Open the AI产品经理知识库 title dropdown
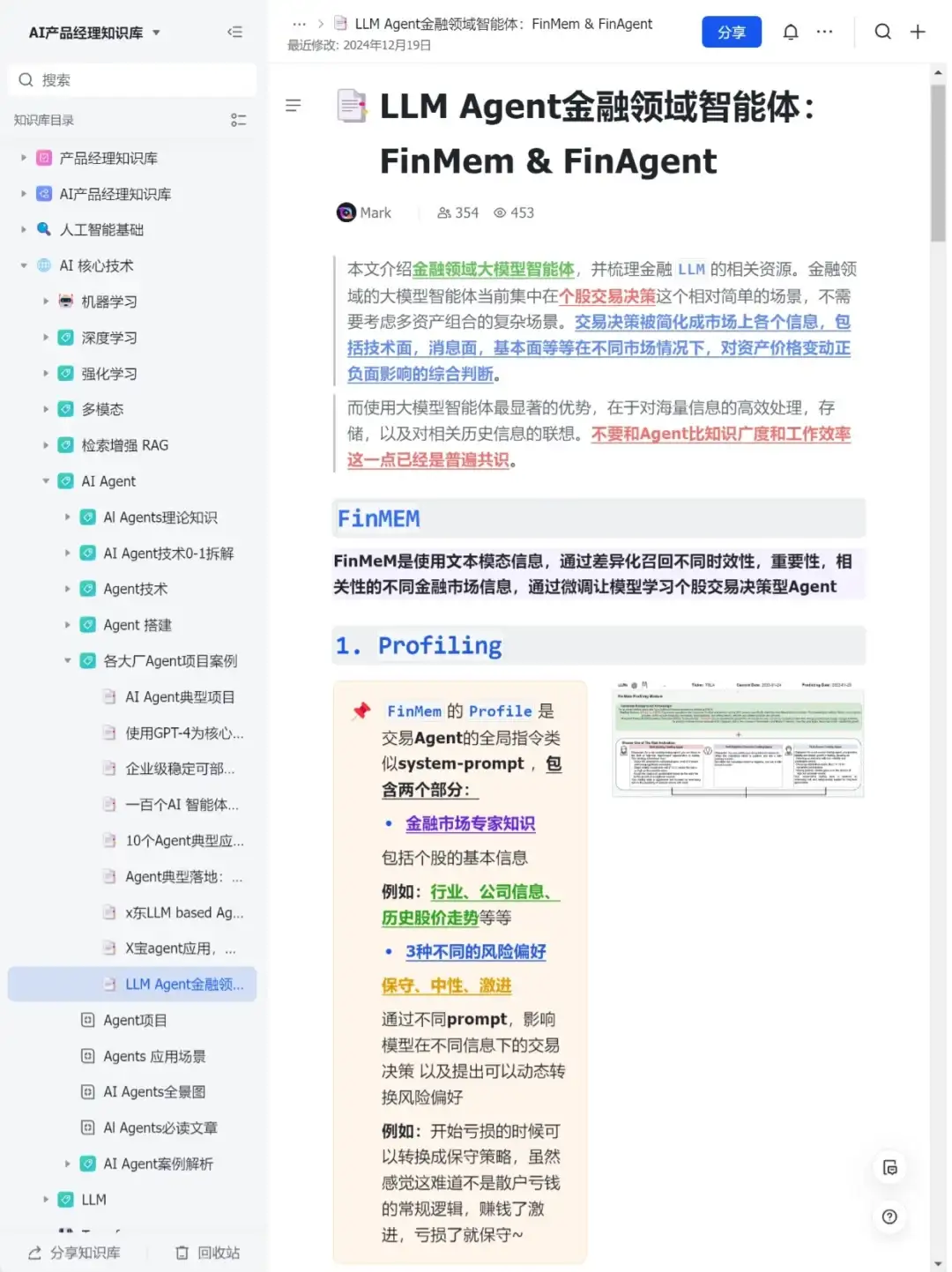This screenshot has height=1272, width=952. point(156,32)
